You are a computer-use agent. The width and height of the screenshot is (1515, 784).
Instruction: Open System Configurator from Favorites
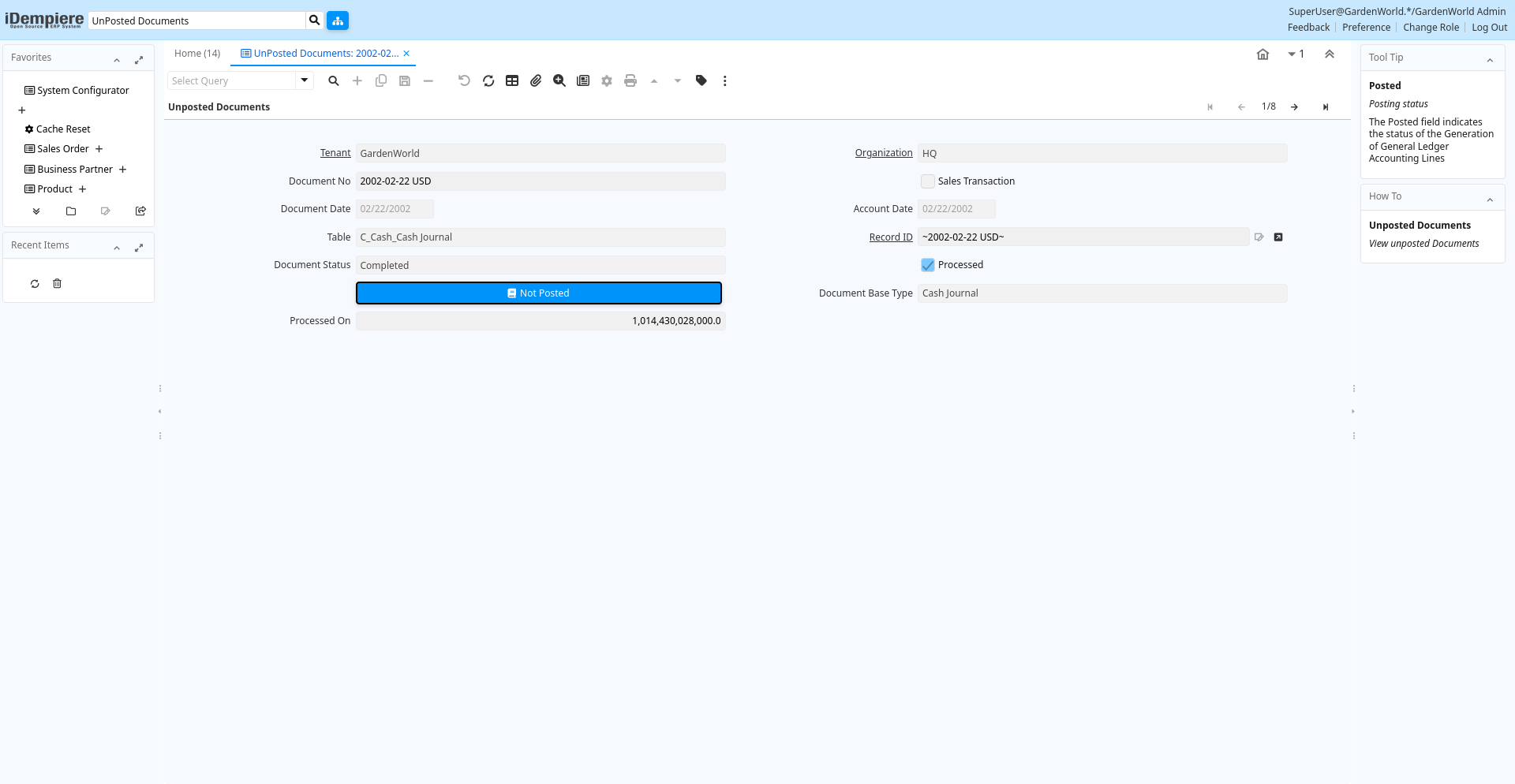83,91
